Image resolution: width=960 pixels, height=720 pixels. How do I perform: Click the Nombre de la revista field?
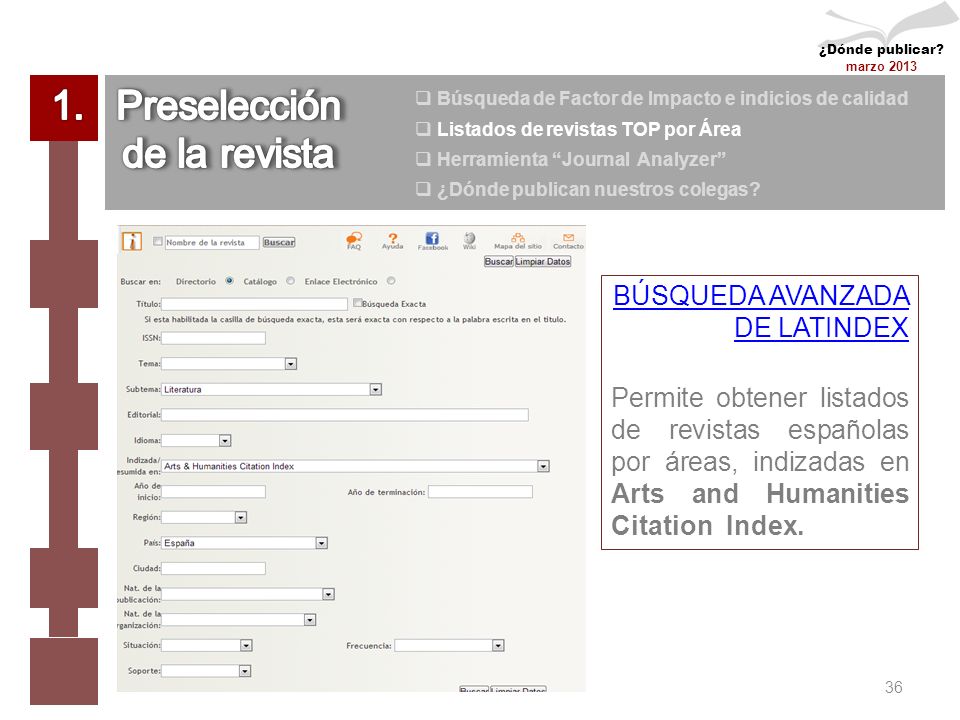(212, 242)
